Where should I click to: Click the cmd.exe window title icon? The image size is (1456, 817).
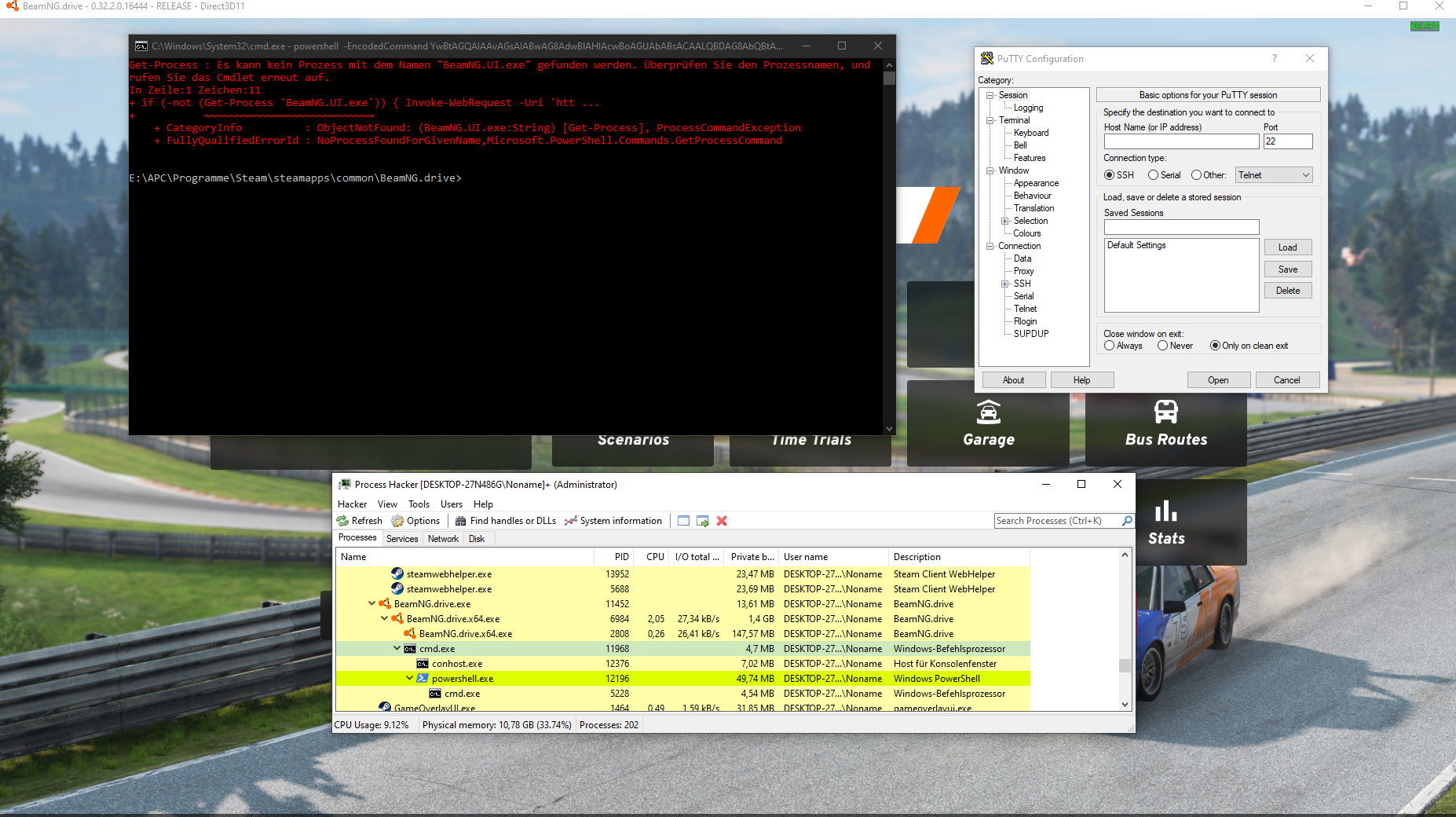[141, 46]
